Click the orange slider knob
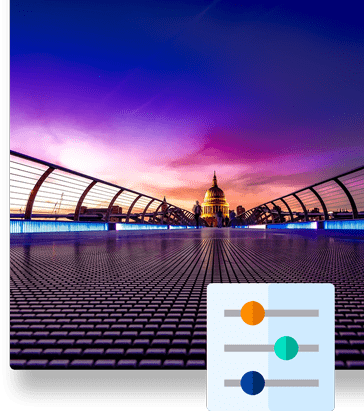364x411 pixels. point(253,313)
